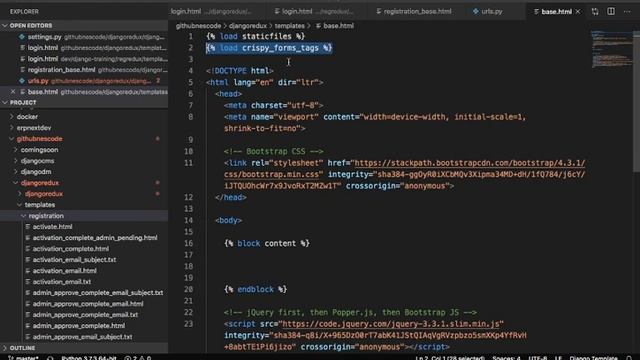The image size is (640, 360).
Task: Click djangoredux in the breadcrumb path
Action: (247, 26)
